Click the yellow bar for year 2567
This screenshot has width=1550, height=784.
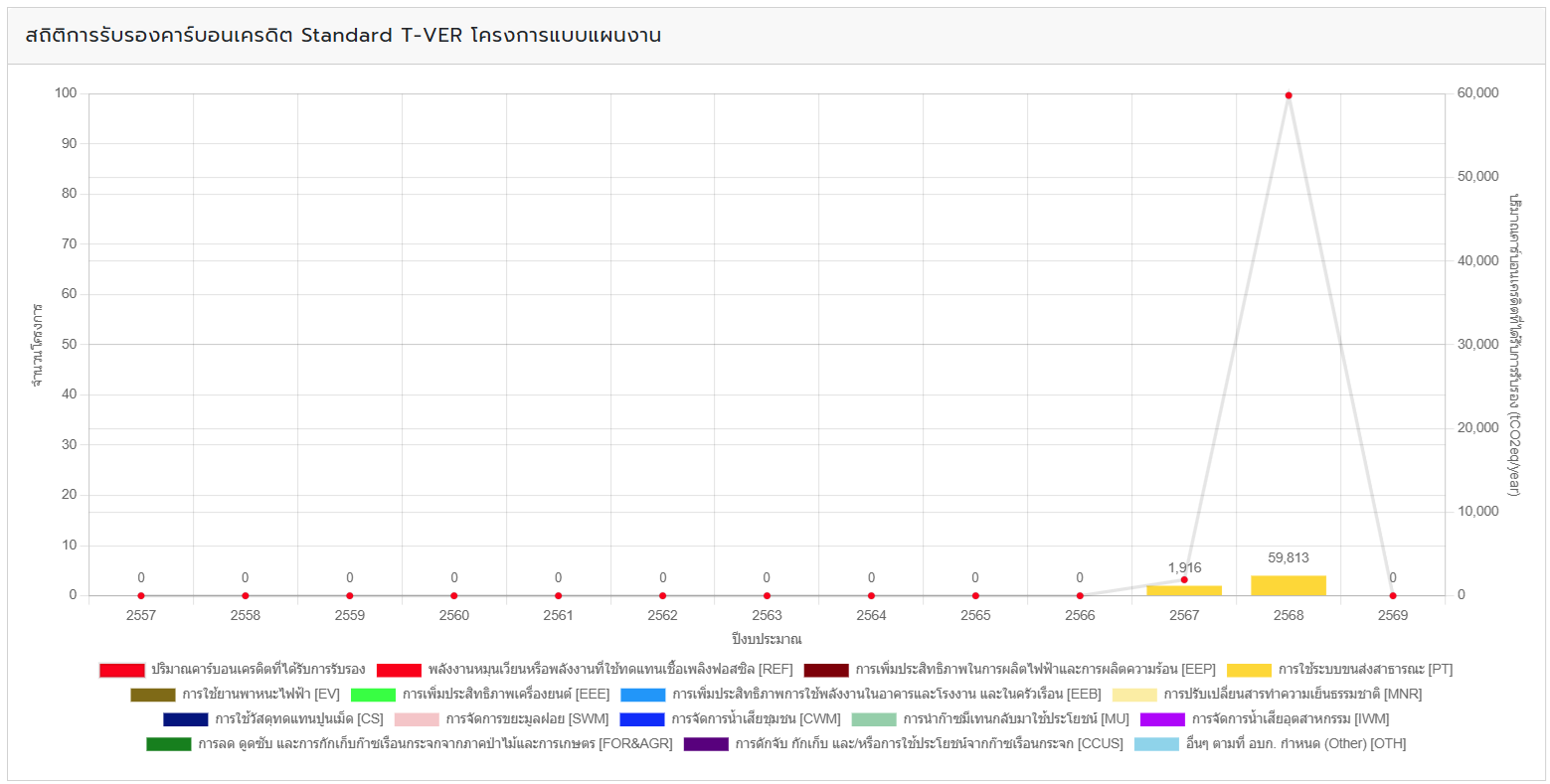tap(1183, 590)
